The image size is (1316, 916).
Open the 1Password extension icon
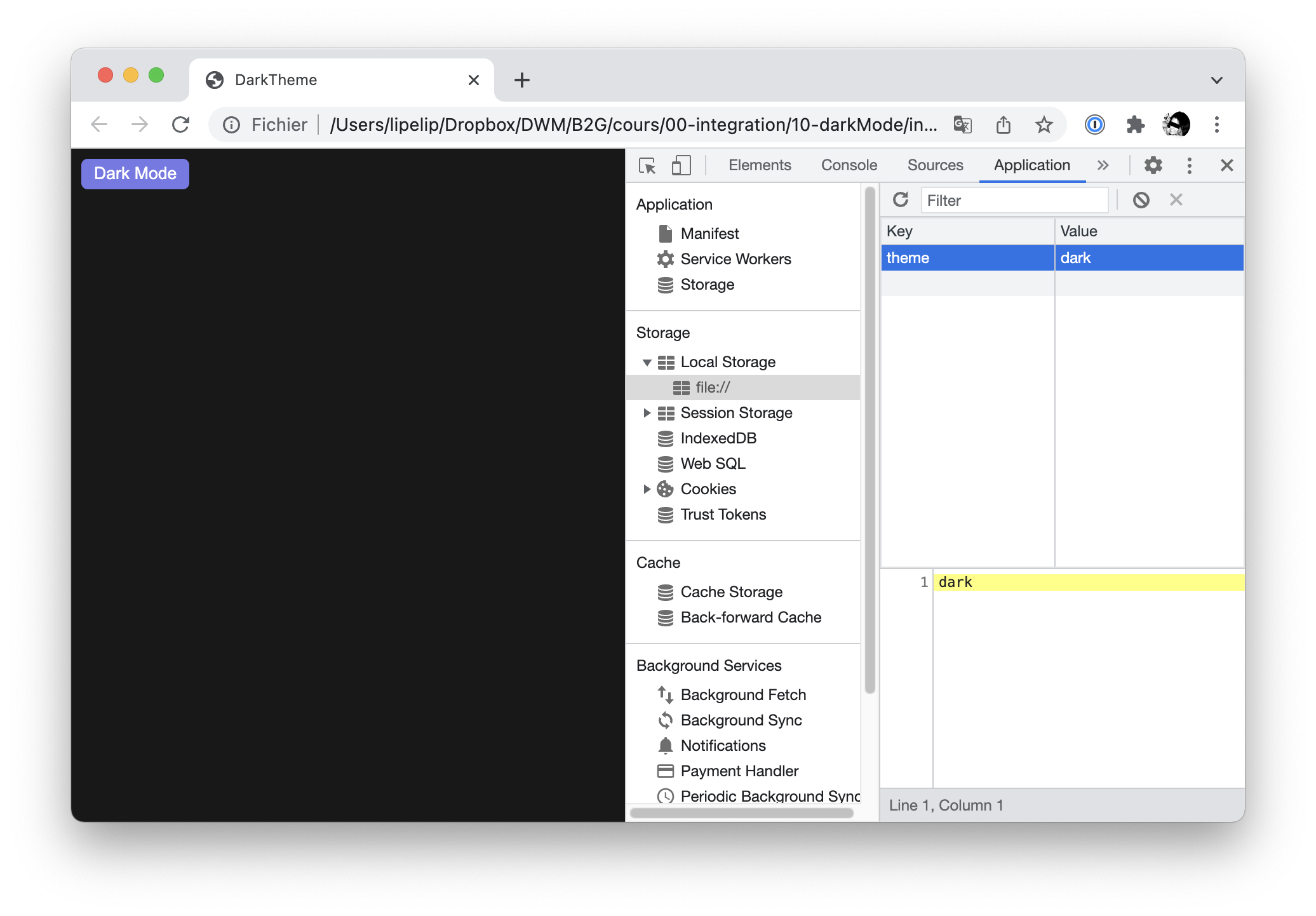point(1095,125)
